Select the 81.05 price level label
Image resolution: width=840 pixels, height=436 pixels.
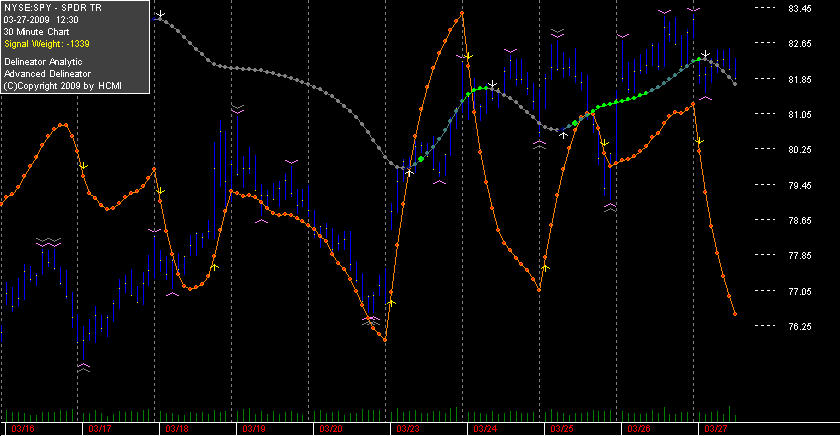tap(800, 115)
